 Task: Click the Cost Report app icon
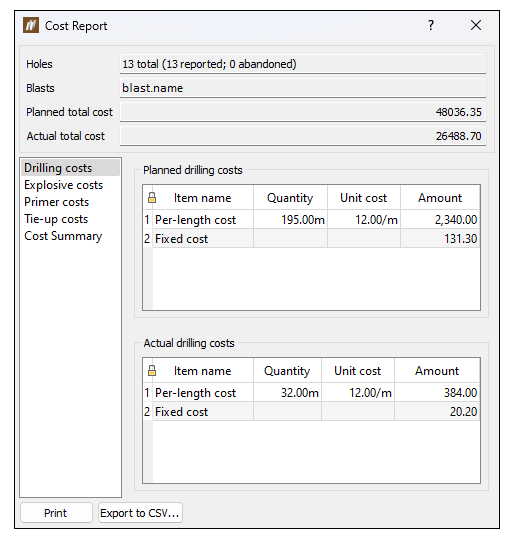pyautogui.click(x=31, y=26)
